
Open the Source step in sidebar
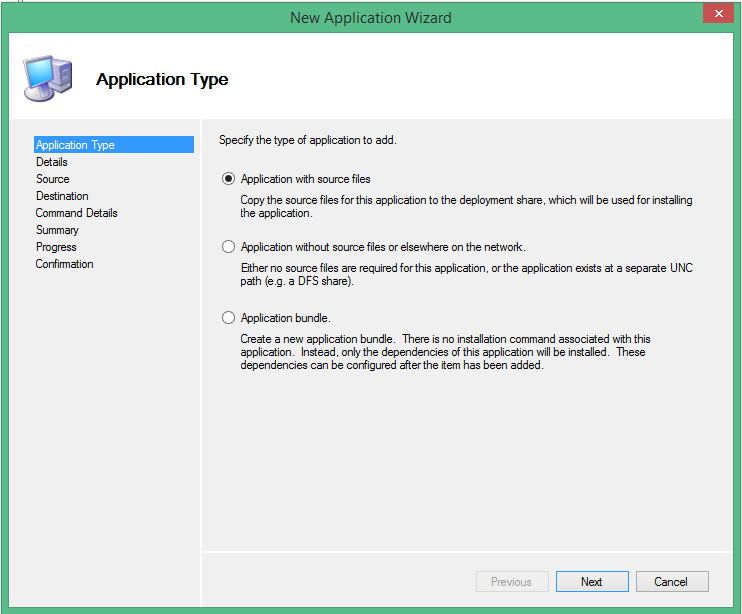tap(53, 179)
